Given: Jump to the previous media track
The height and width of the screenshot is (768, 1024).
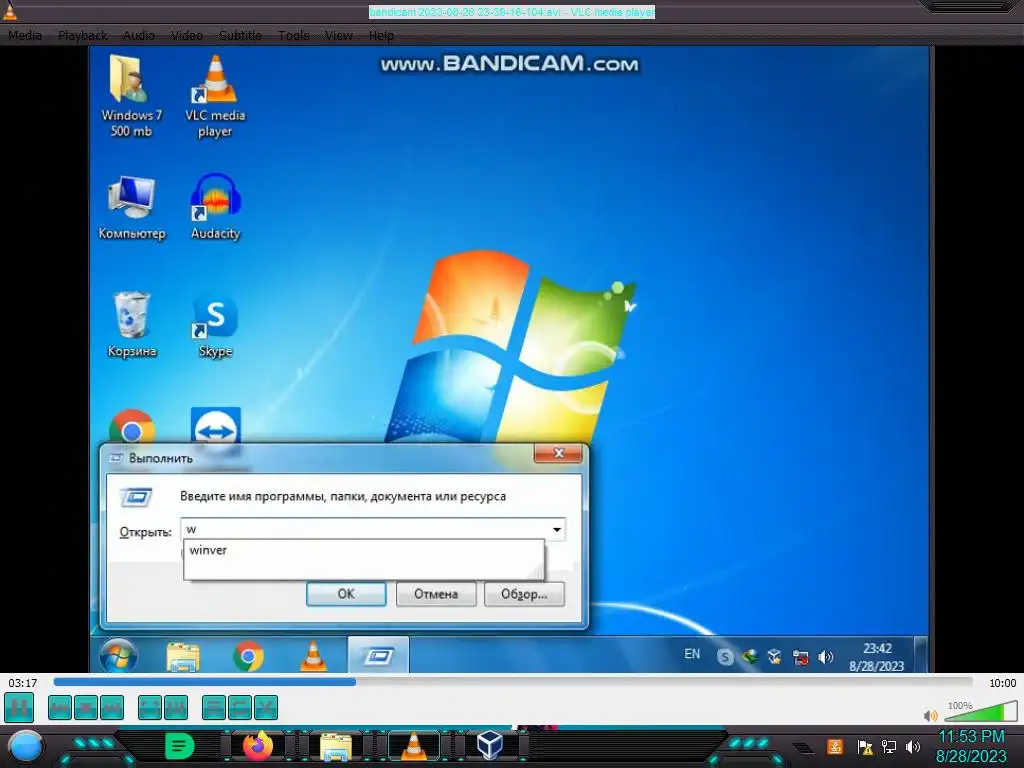Looking at the screenshot, I should coord(60,707).
